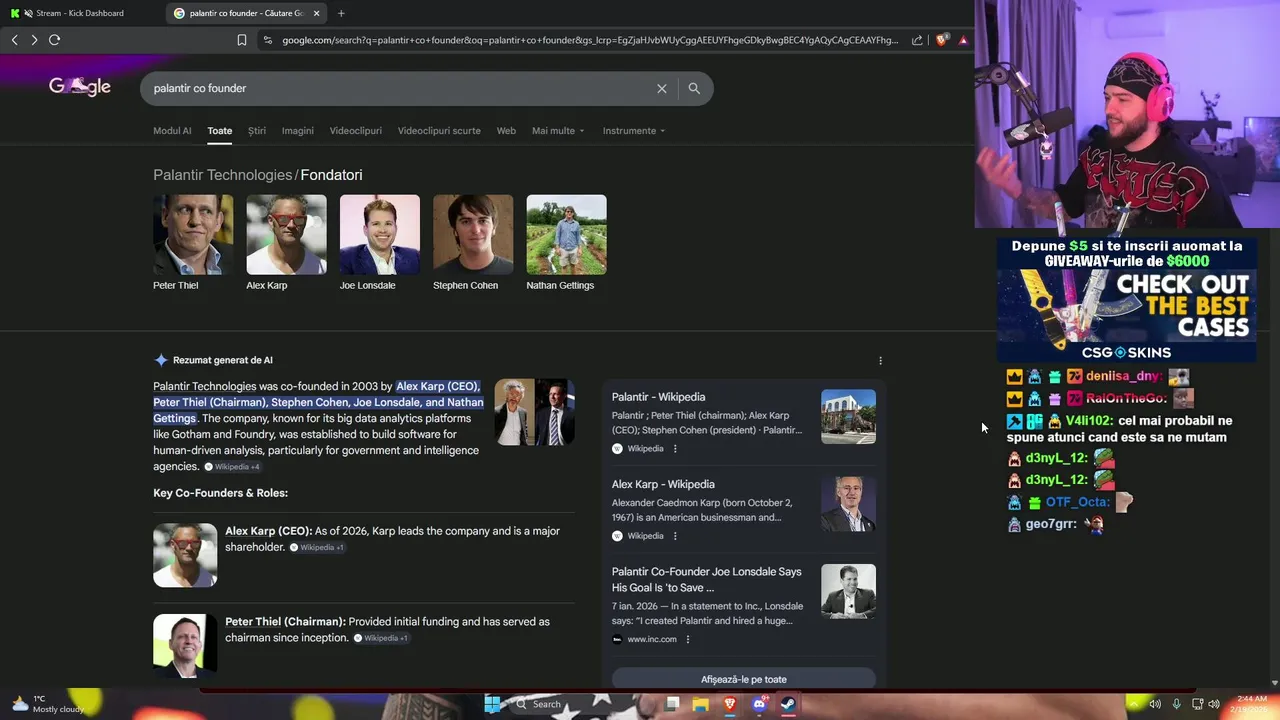Select chat user geo7grr
Screen dimensions: 1280x720
1051,524
